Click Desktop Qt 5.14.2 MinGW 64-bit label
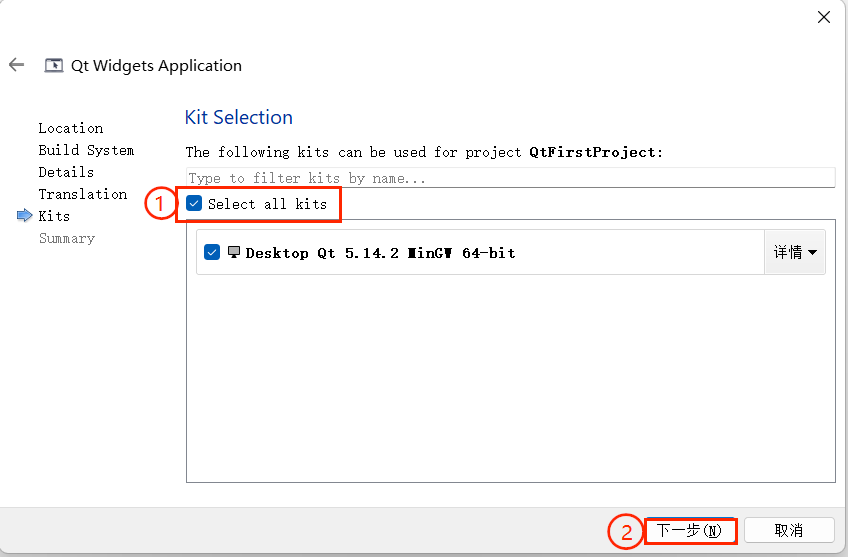 tap(380, 253)
